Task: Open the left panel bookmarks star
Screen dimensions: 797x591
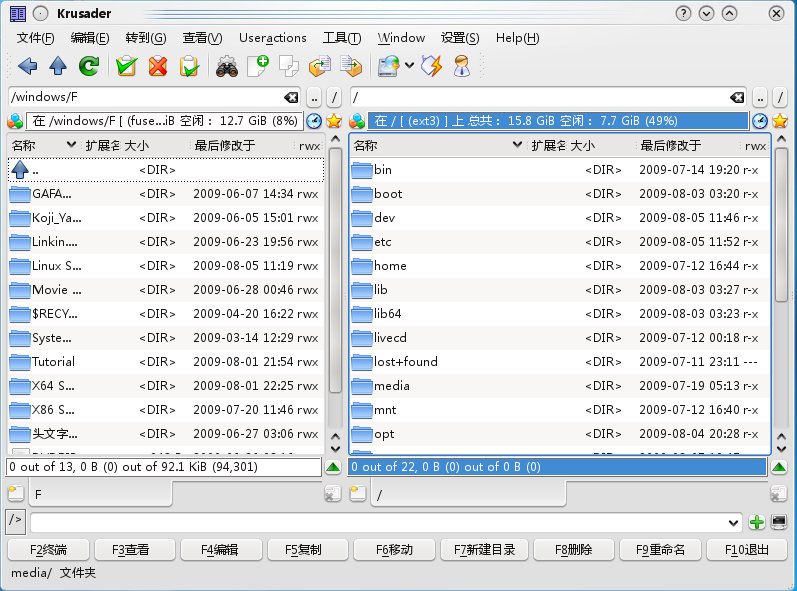Action: click(x=334, y=121)
